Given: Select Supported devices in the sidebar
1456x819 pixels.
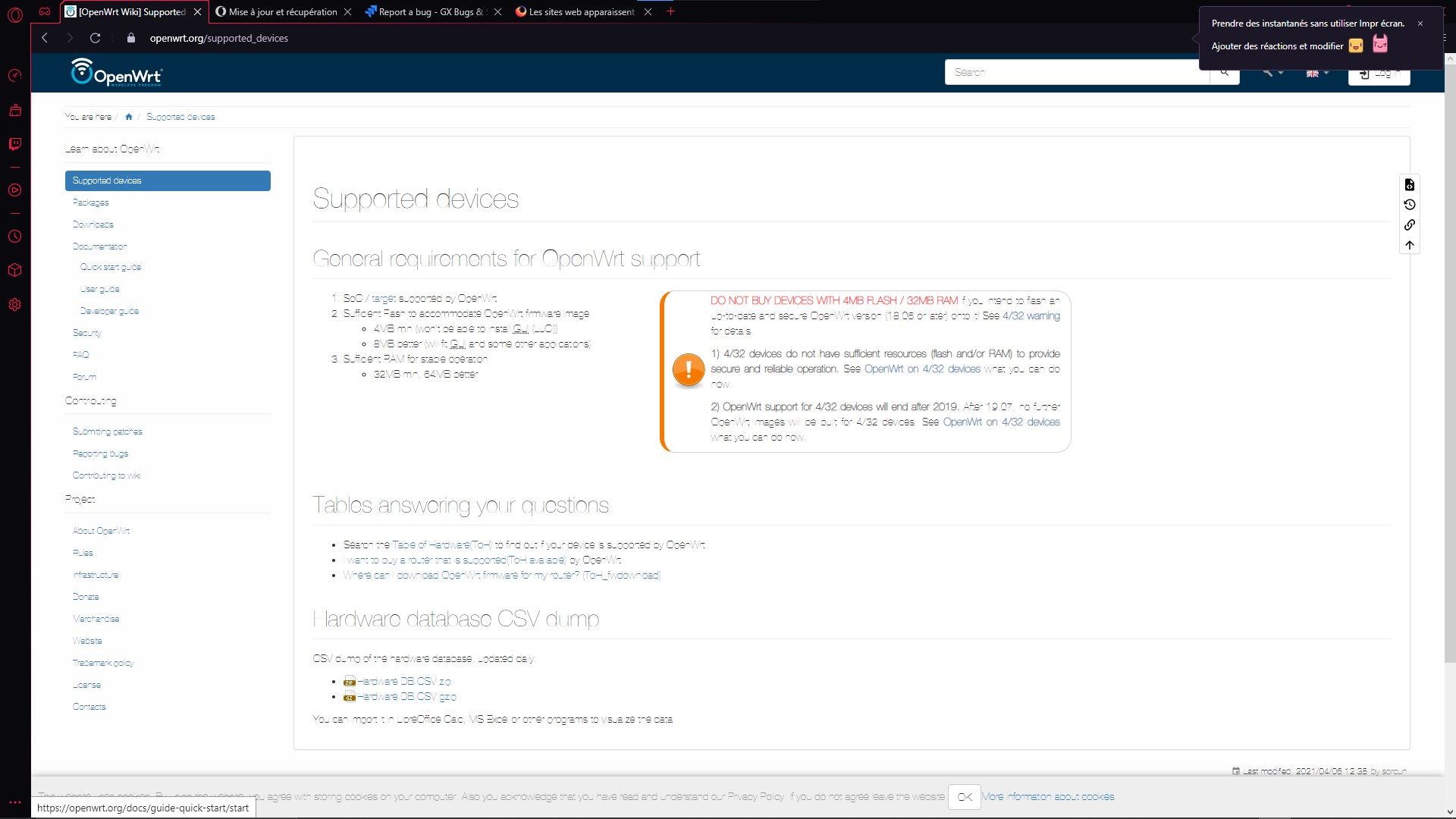Looking at the screenshot, I should click(168, 180).
